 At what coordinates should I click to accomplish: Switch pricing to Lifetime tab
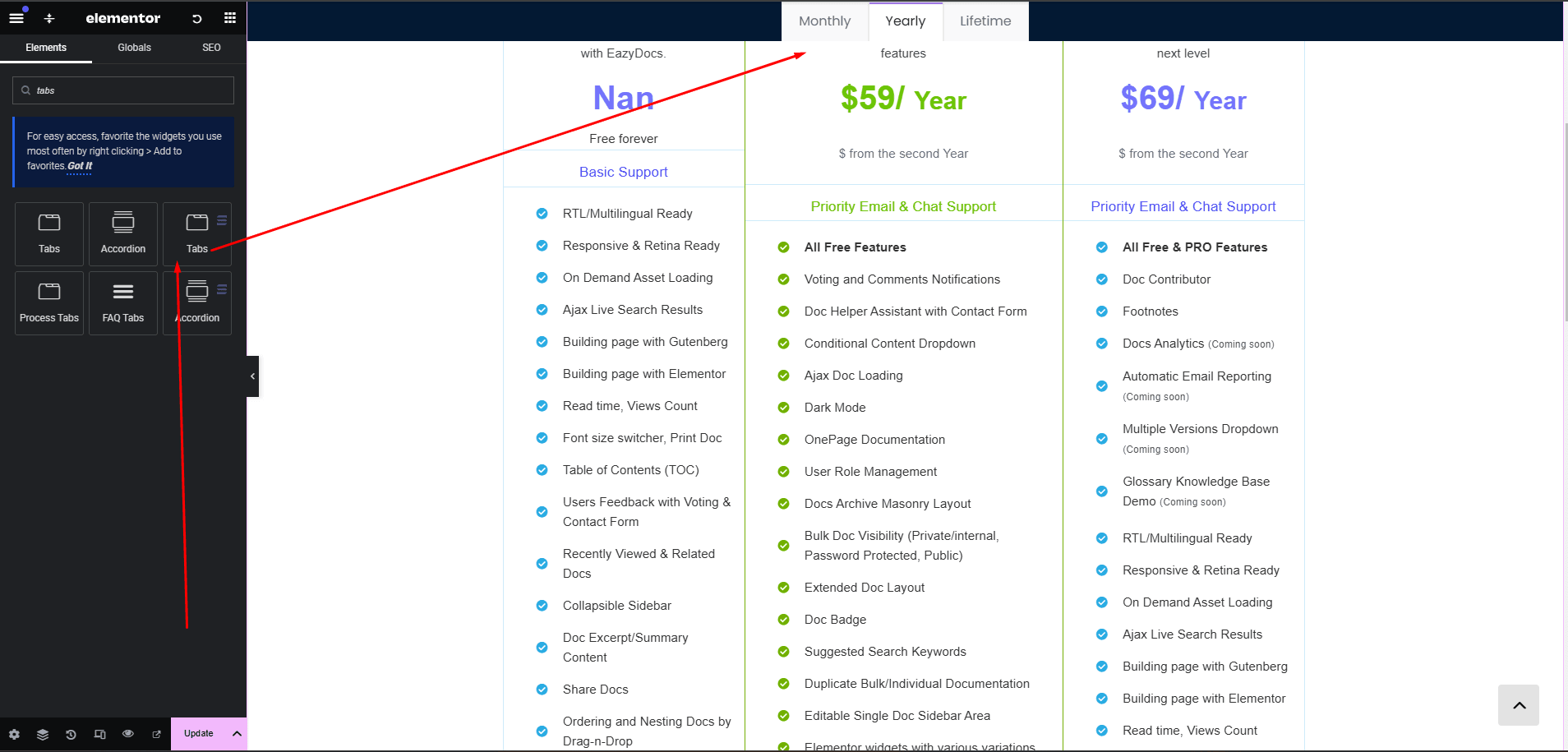pos(985,21)
